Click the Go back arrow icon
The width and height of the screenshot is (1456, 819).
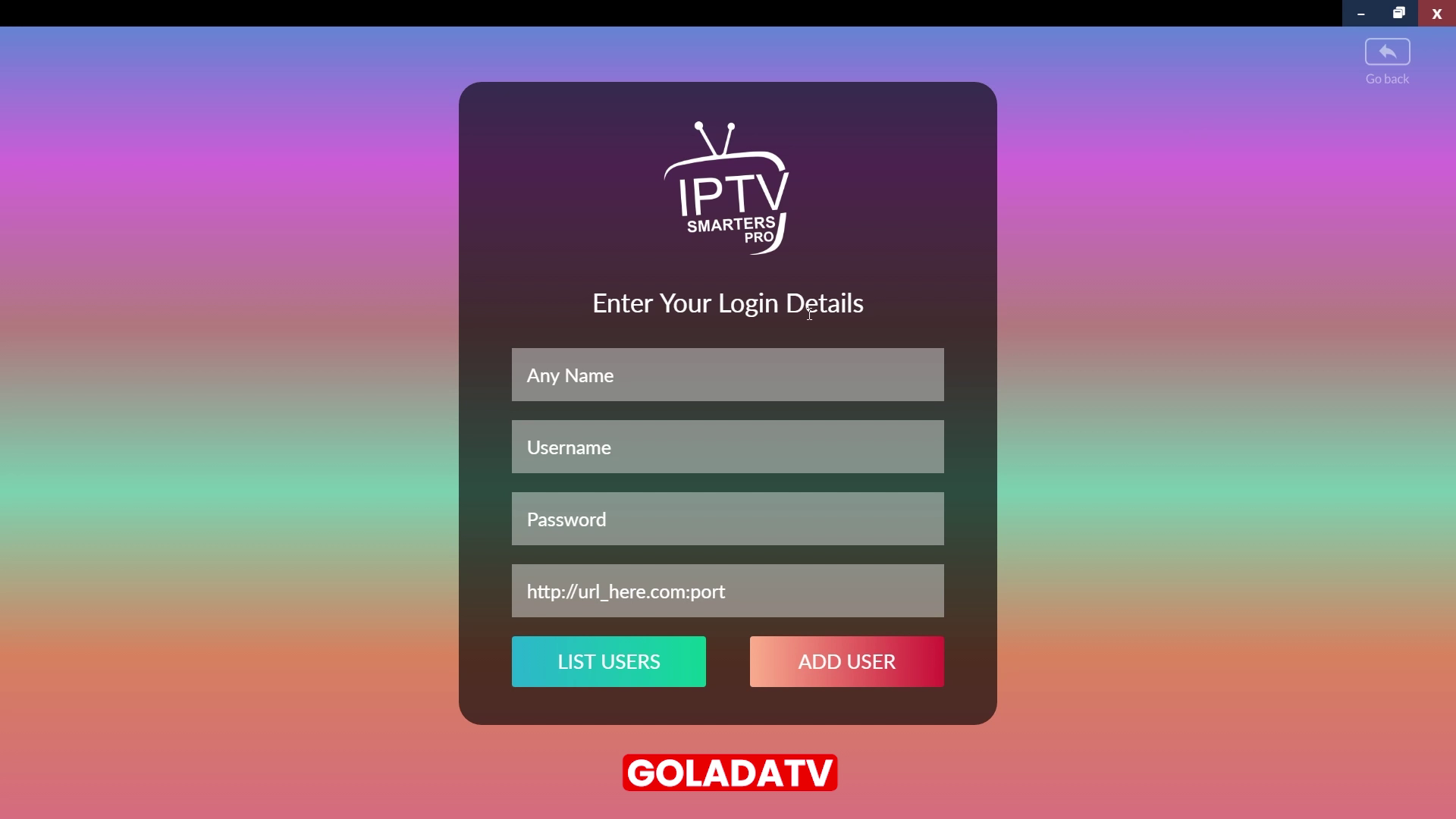(x=1388, y=52)
